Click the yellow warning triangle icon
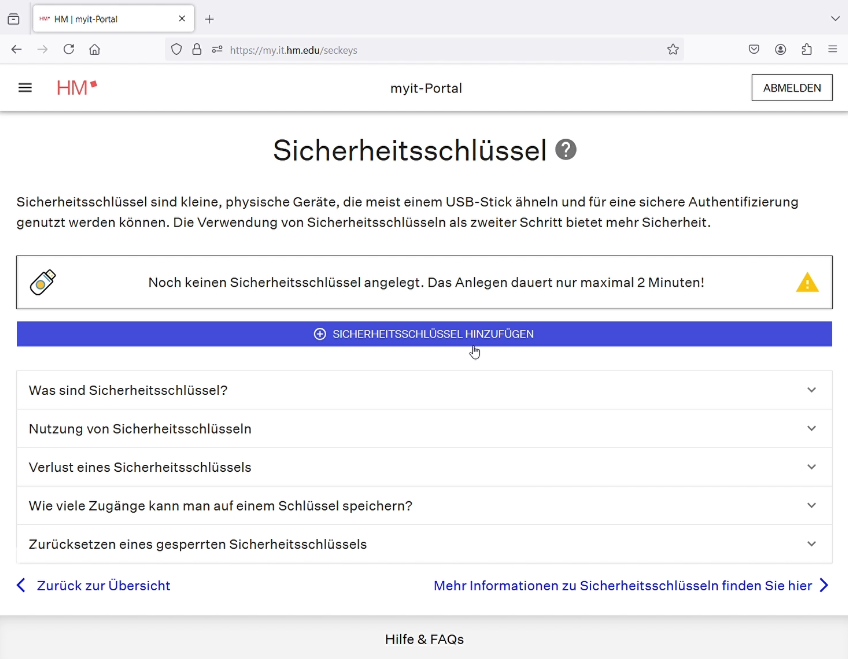This screenshot has height=659, width=848. coord(807,283)
